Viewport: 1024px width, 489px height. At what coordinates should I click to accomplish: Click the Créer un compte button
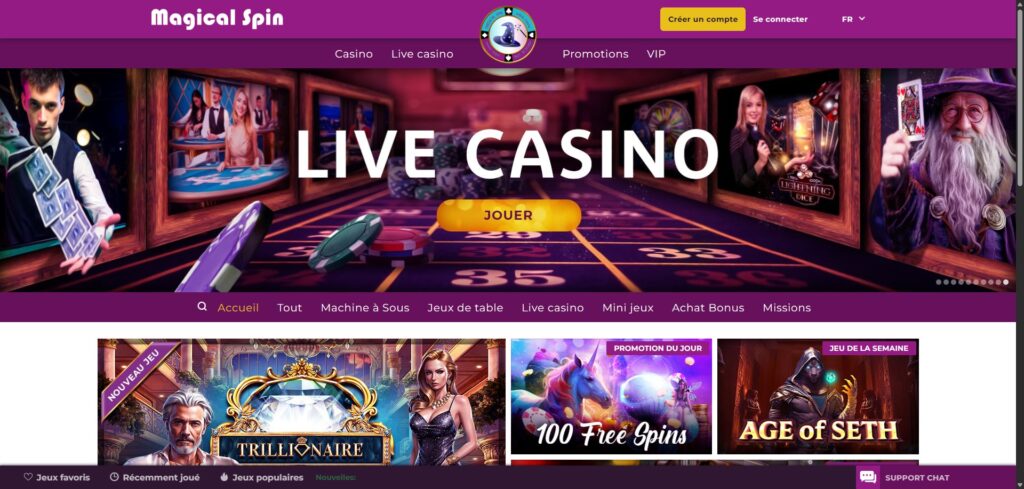703,19
